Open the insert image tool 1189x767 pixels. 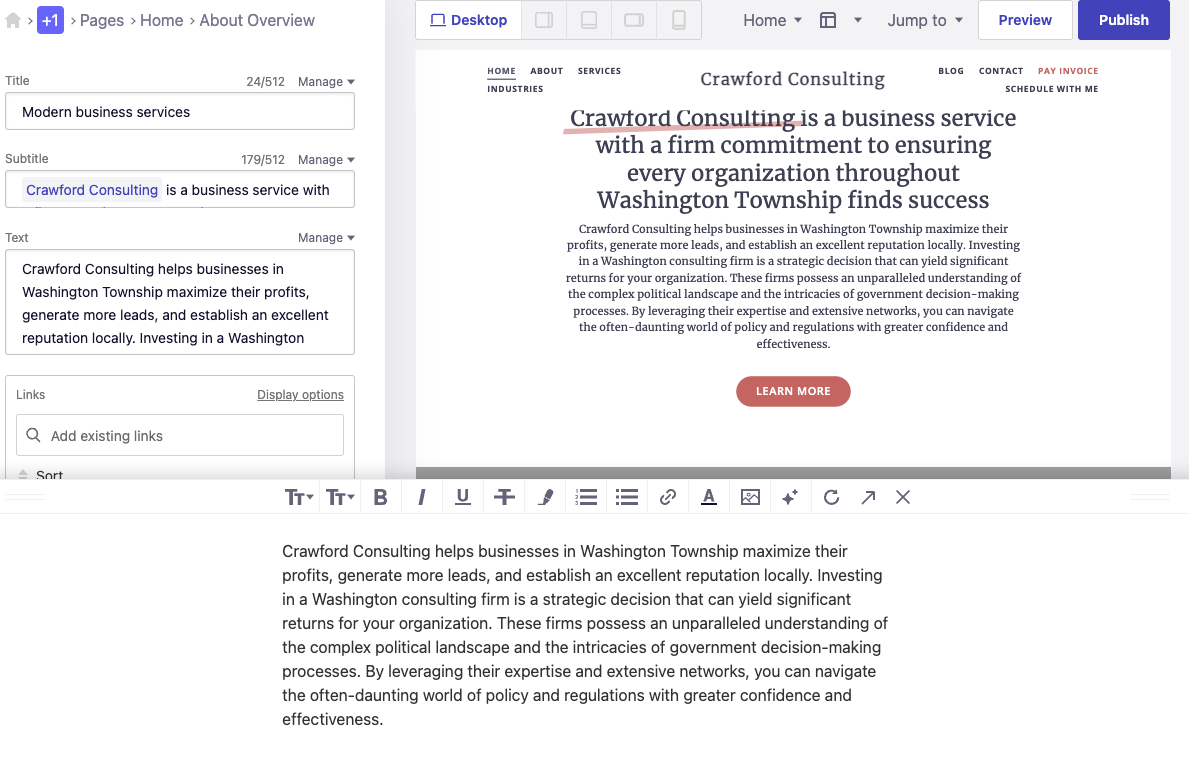(x=750, y=497)
